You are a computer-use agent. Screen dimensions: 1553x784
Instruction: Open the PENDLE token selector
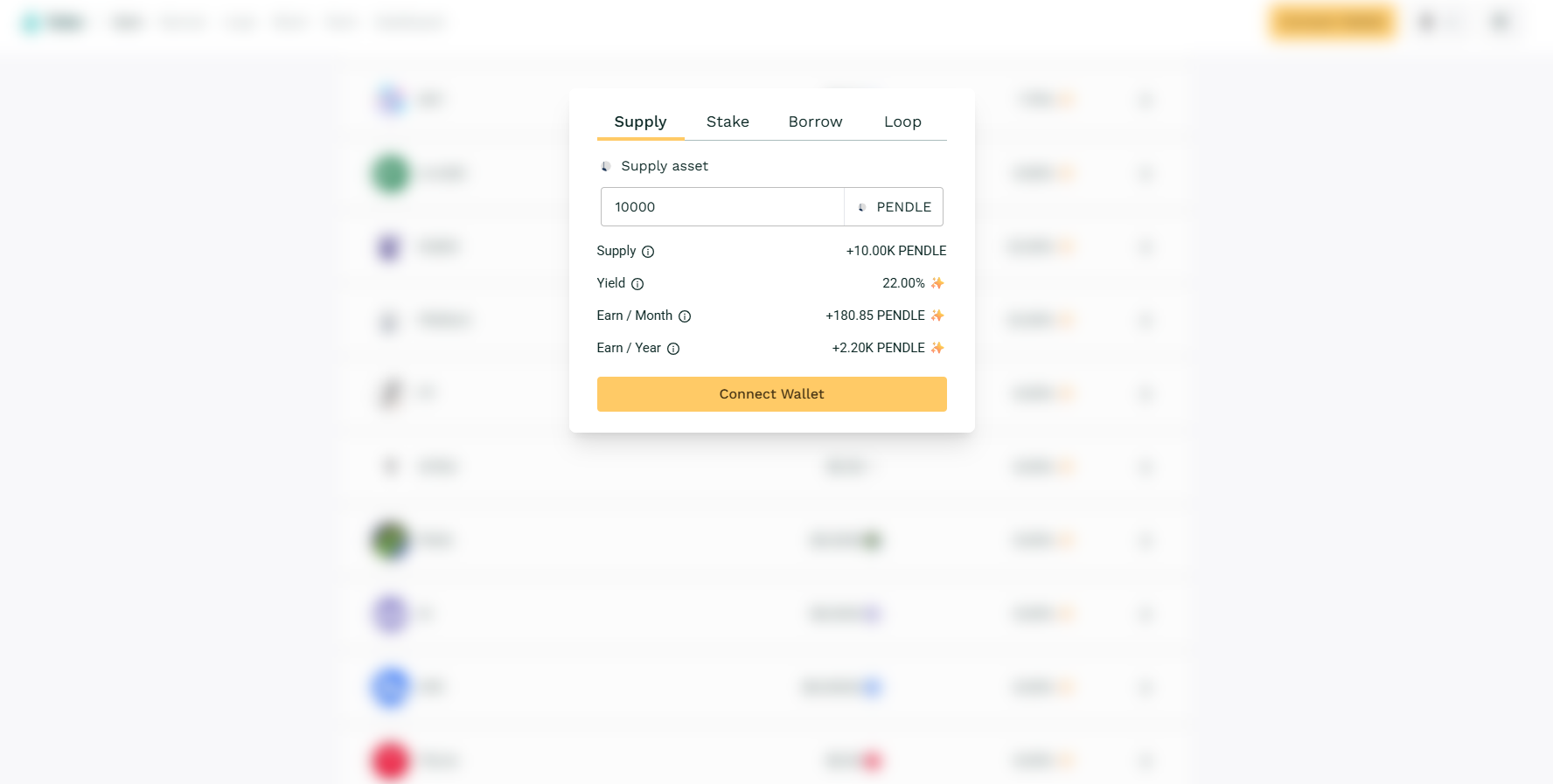click(x=894, y=207)
